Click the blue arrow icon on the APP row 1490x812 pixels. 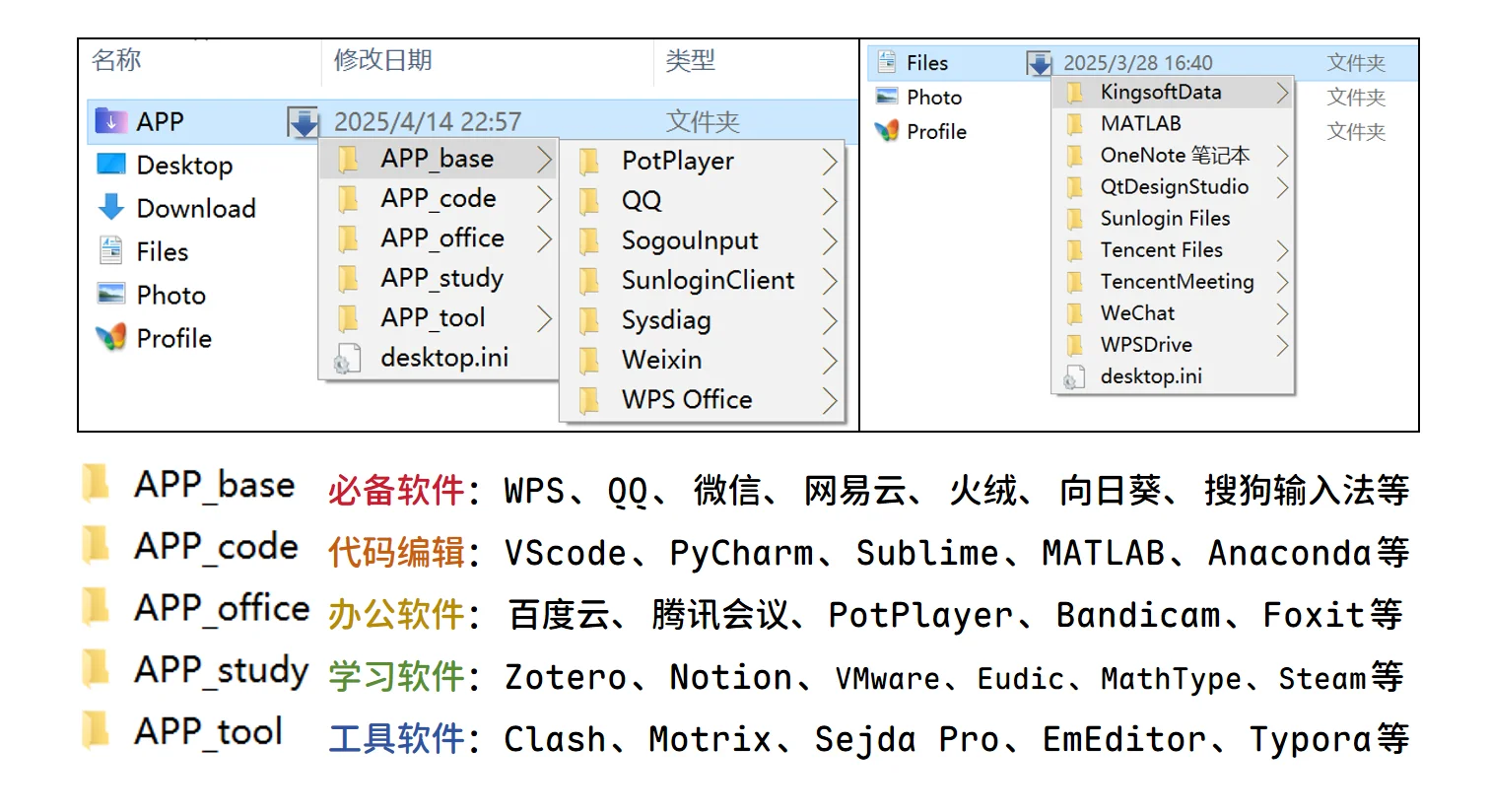click(x=303, y=122)
